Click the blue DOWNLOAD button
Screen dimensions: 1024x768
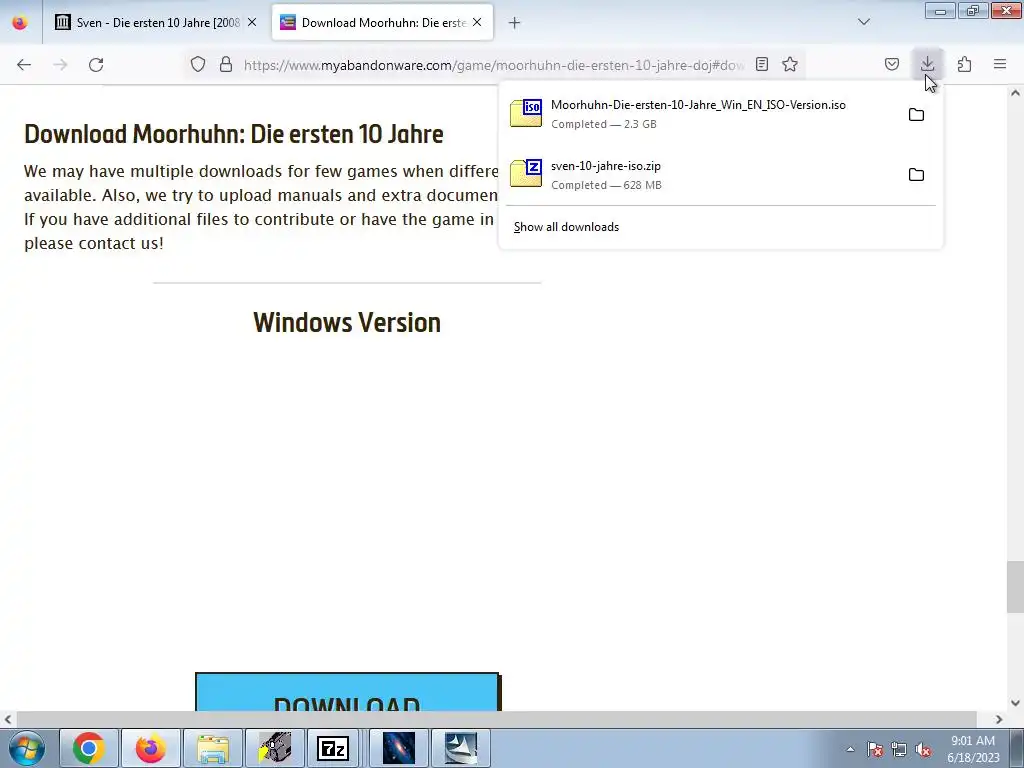[347, 692]
